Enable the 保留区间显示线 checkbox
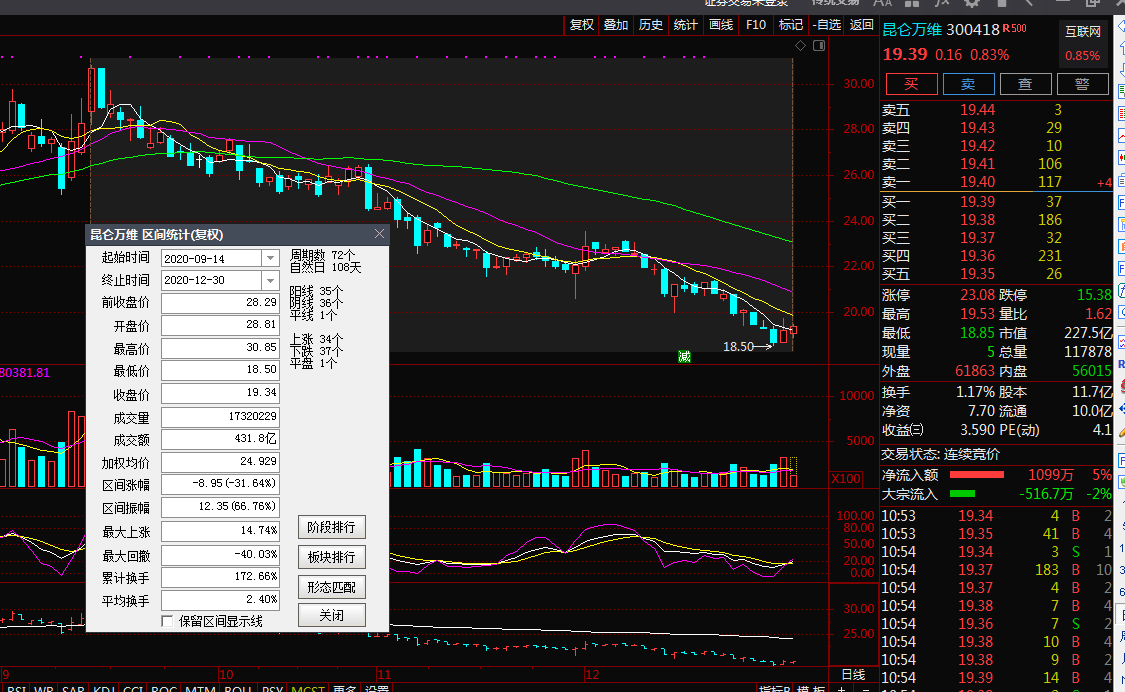Image resolution: width=1125 pixels, height=692 pixels. tap(168, 621)
